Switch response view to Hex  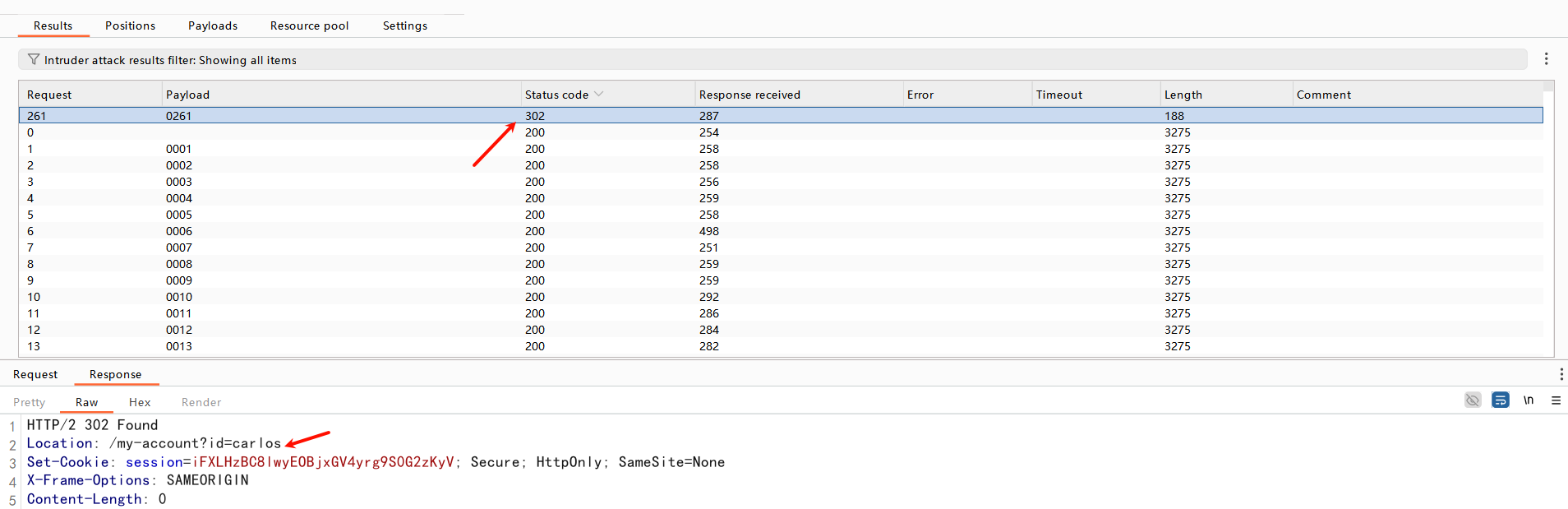pos(140,402)
